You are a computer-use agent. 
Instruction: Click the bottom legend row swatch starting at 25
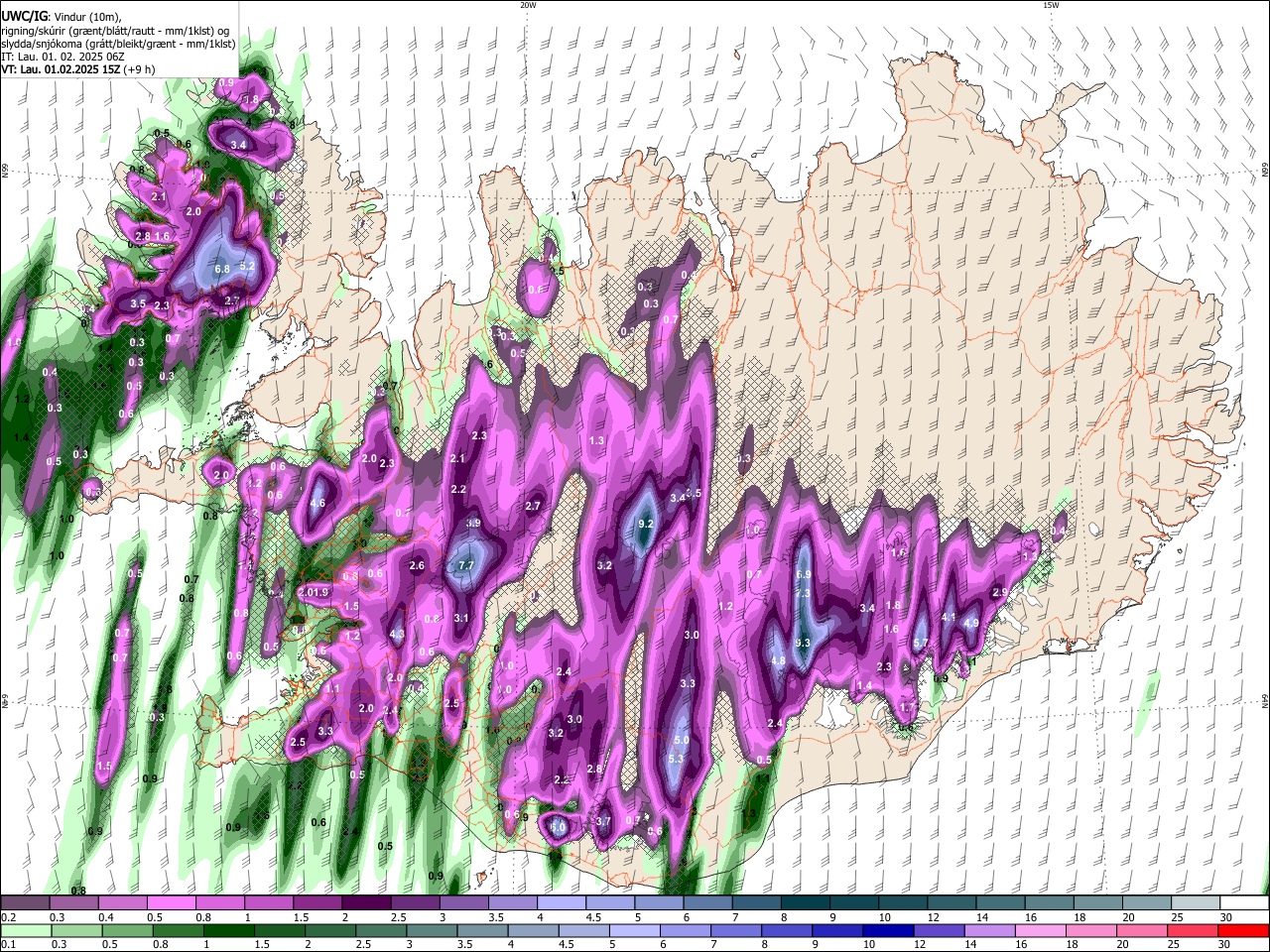pyautogui.click(x=1192, y=930)
